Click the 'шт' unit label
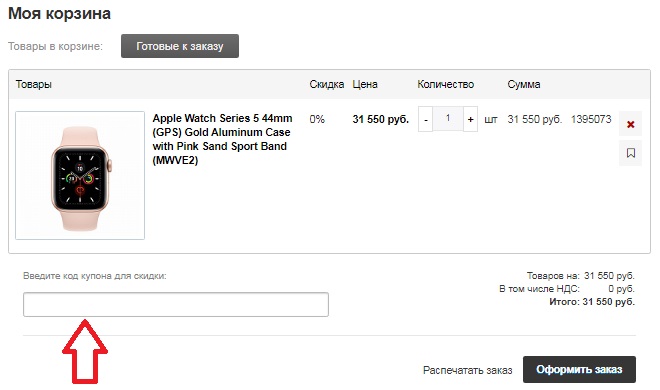 [490, 119]
